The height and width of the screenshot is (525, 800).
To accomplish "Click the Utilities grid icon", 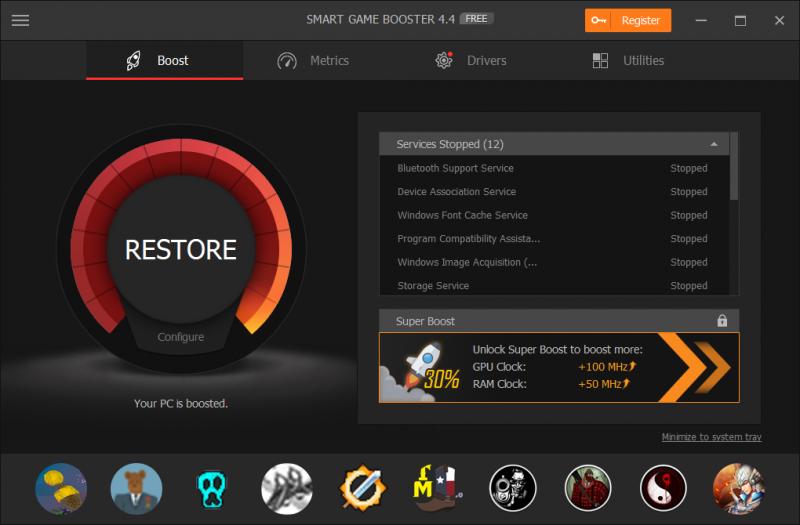I will point(600,61).
